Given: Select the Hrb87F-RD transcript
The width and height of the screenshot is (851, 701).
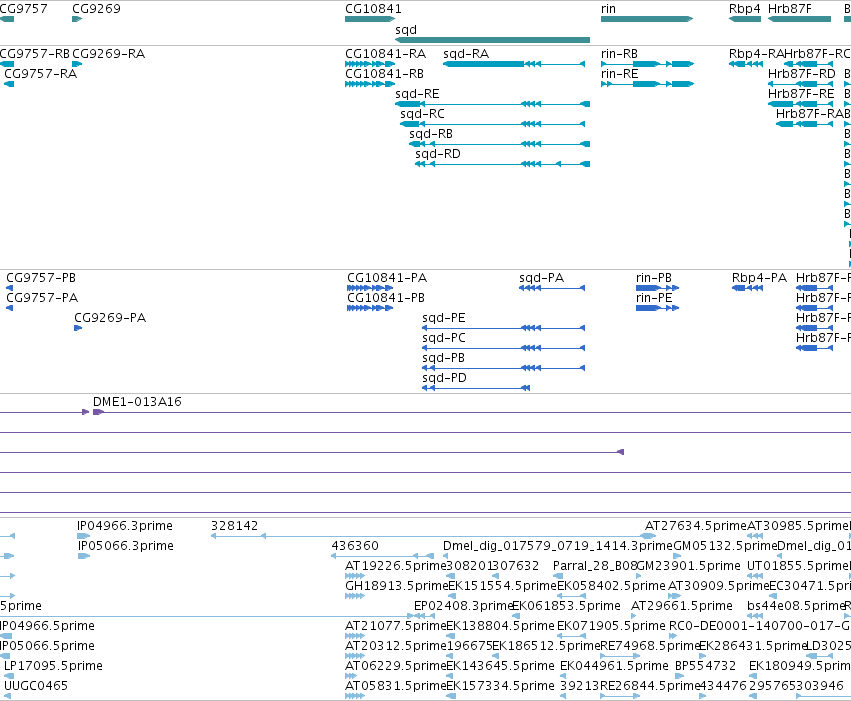Looking at the screenshot, I should [x=801, y=84].
